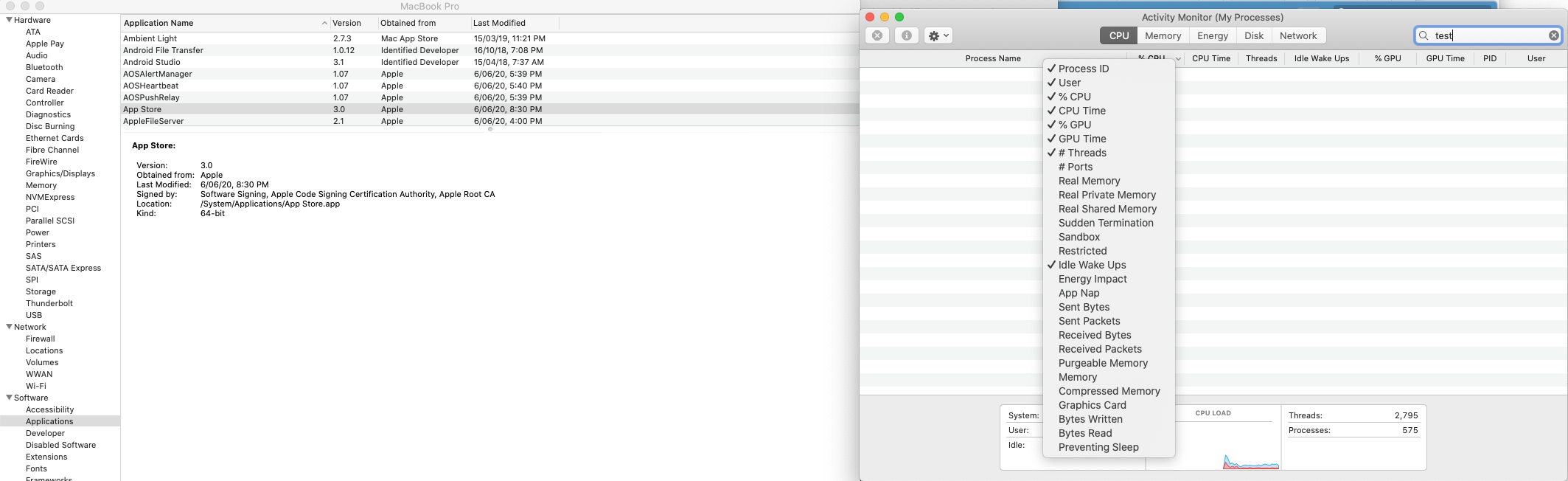
Task: Enable the Sent Bytes column
Action: coord(1109,307)
